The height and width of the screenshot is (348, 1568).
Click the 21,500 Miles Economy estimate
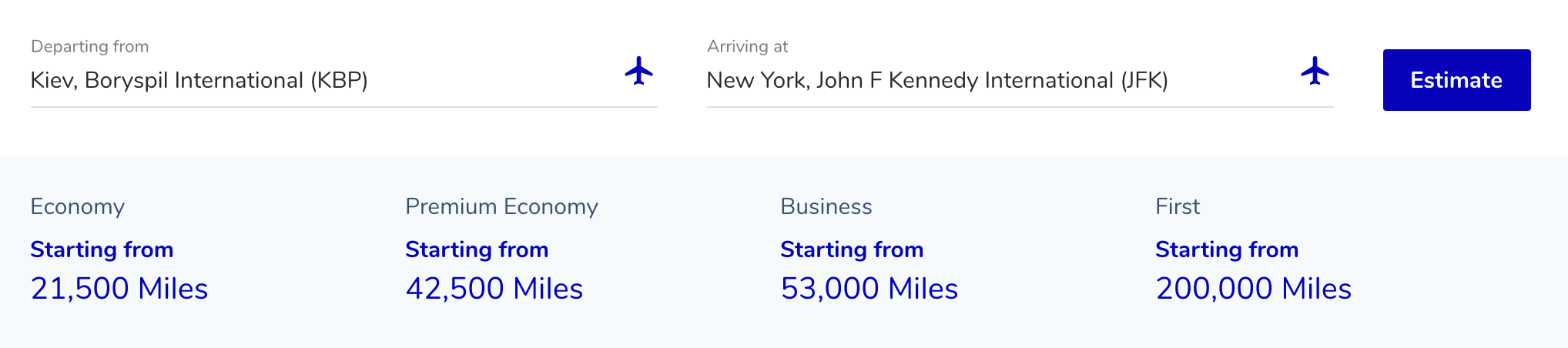[x=119, y=289]
